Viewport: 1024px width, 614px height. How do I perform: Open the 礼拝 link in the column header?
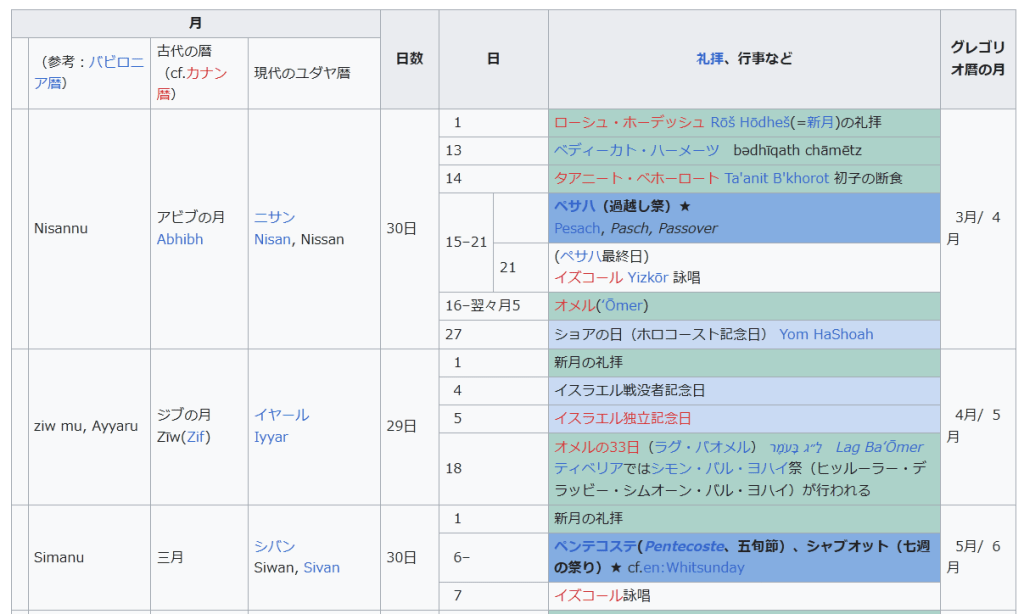(x=709, y=59)
